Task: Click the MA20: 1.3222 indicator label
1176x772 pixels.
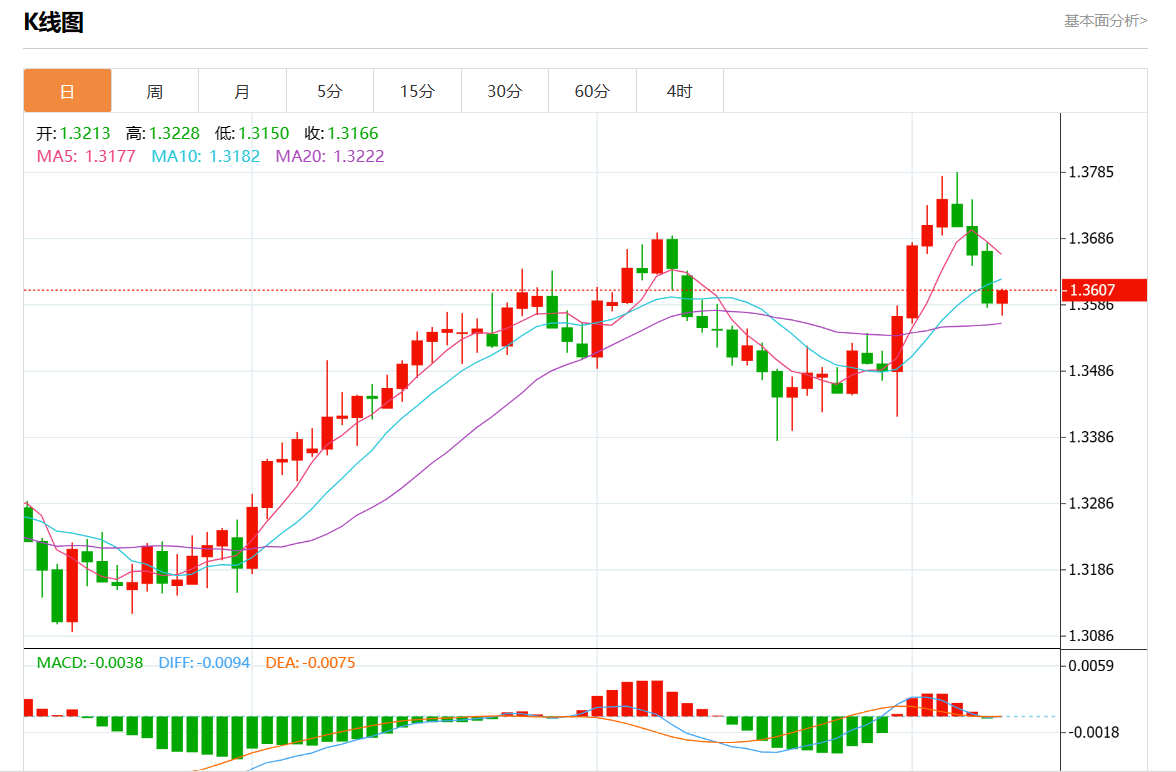Action: coord(330,156)
